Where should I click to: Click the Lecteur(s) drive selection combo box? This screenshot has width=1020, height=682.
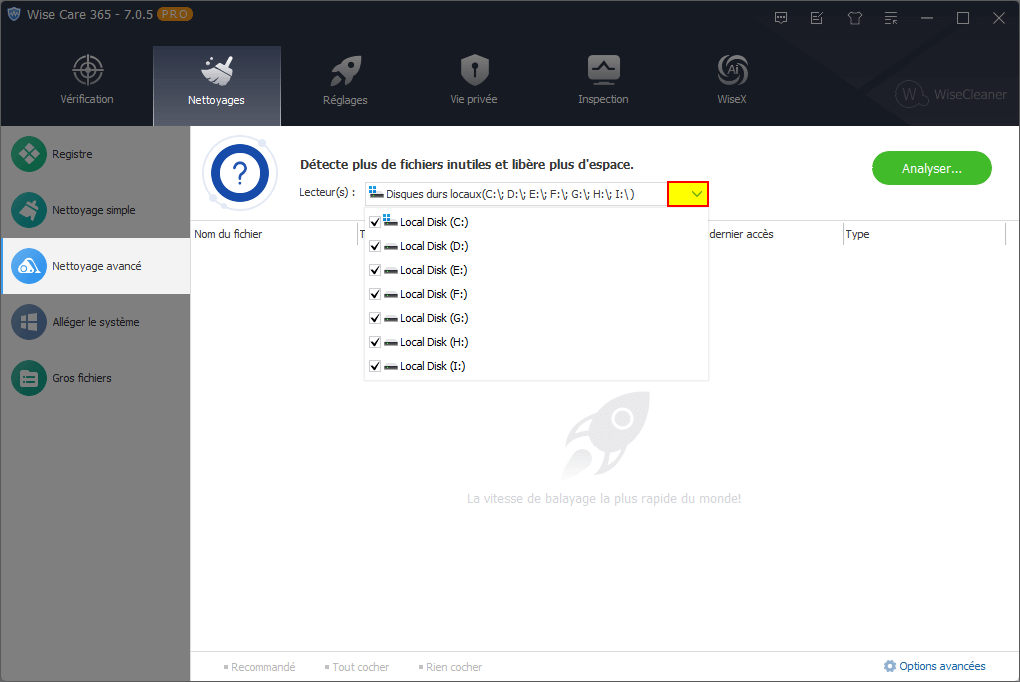click(x=514, y=194)
